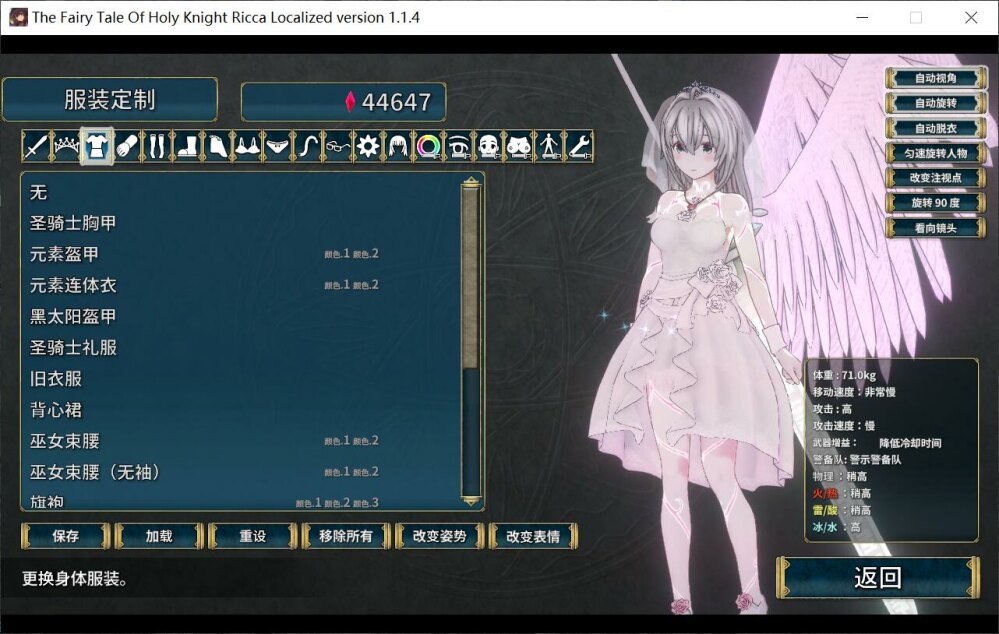Viewport: 999px width, 634px height.
Task: Select 黑太阳盔甲 in the list
Action: point(242,317)
